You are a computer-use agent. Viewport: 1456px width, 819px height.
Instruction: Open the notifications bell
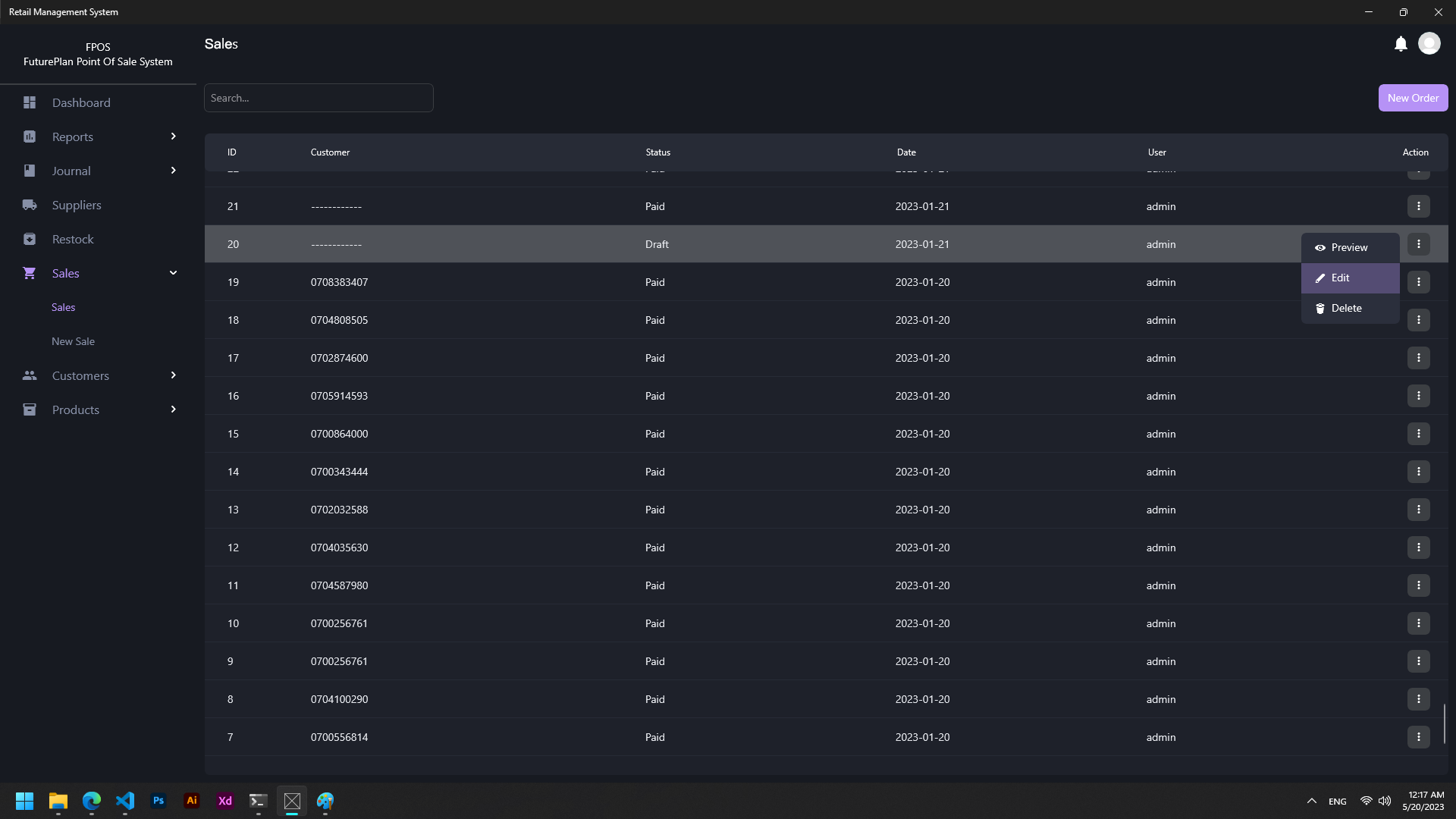tap(1400, 43)
